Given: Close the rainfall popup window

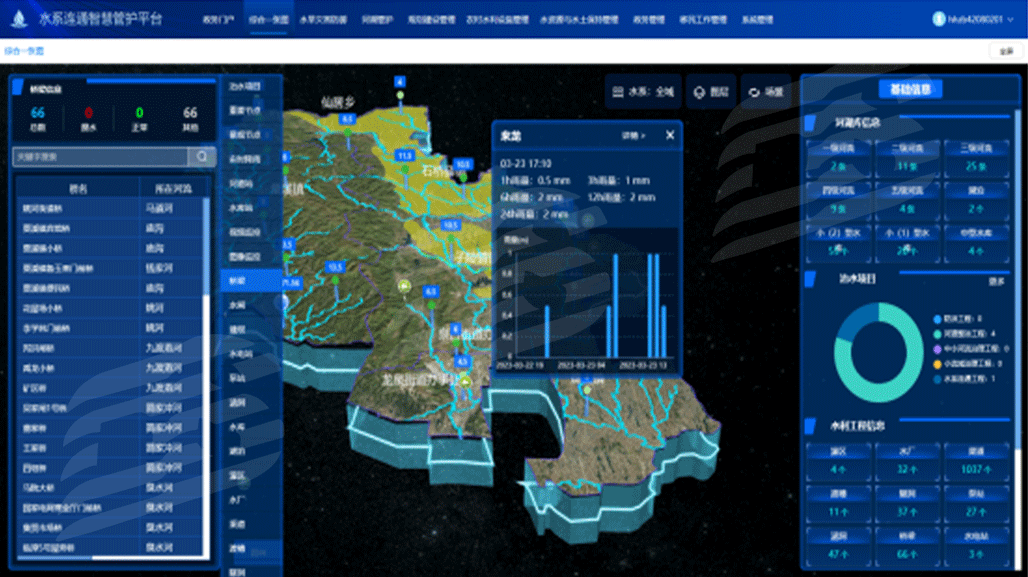Looking at the screenshot, I should 670,135.
